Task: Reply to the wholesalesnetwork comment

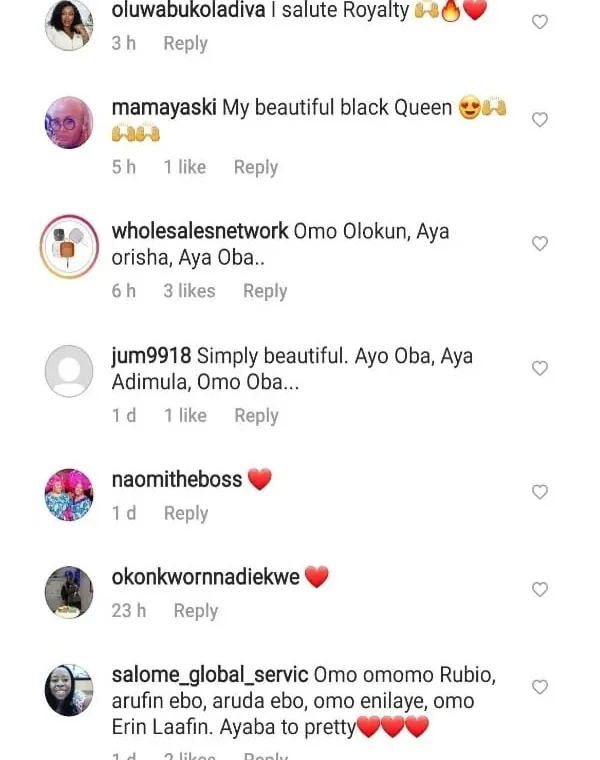Action: click(x=265, y=291)
